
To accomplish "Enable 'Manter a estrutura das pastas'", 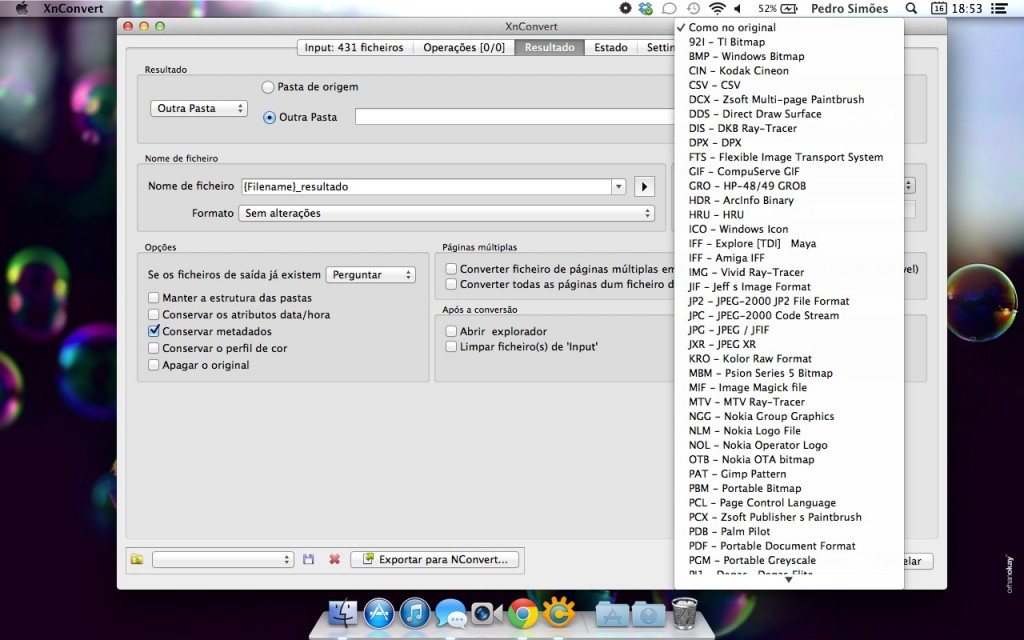I will click(x=154, y=299).
